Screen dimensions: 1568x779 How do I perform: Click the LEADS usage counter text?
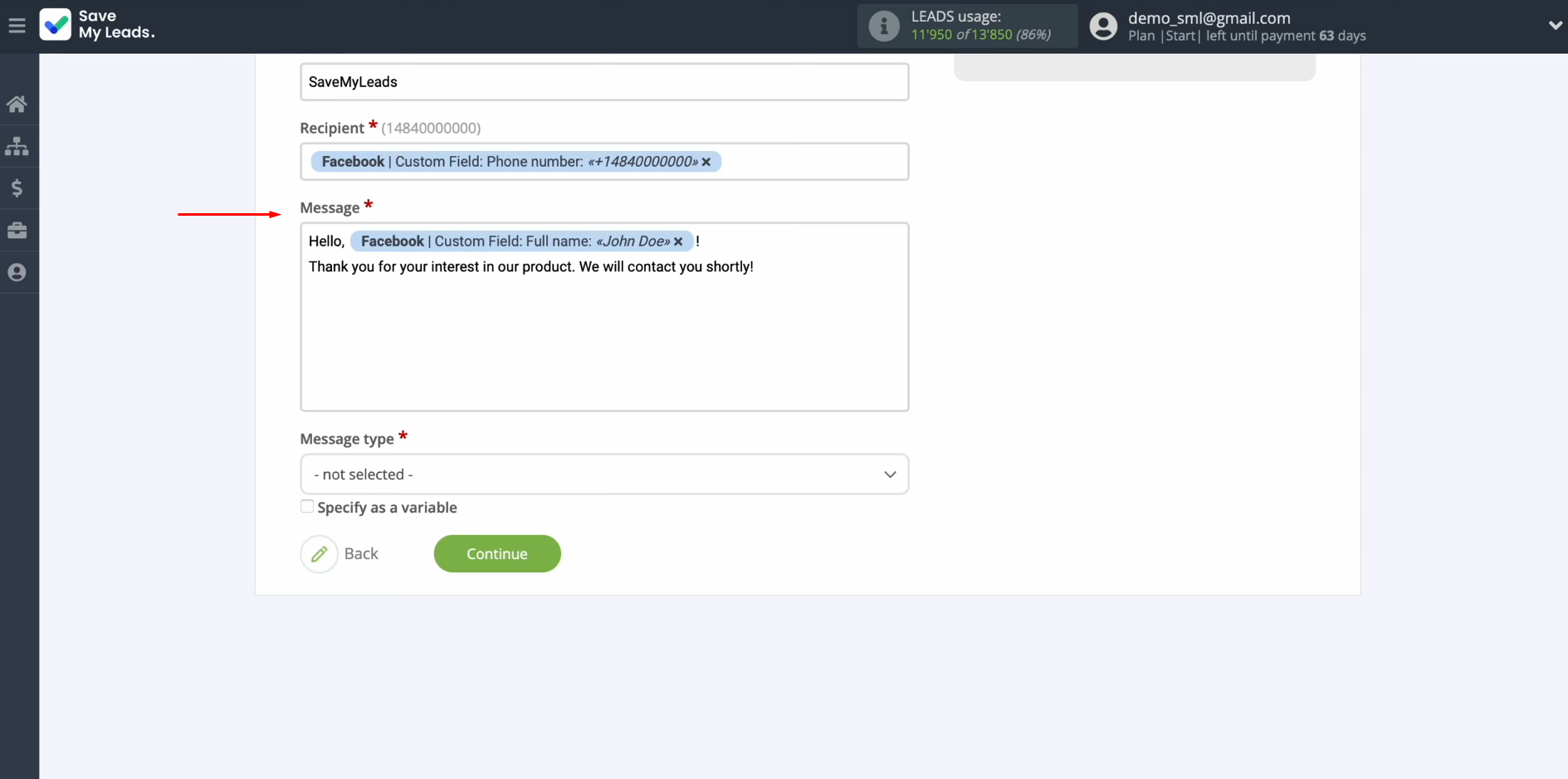tap(980, 35)
